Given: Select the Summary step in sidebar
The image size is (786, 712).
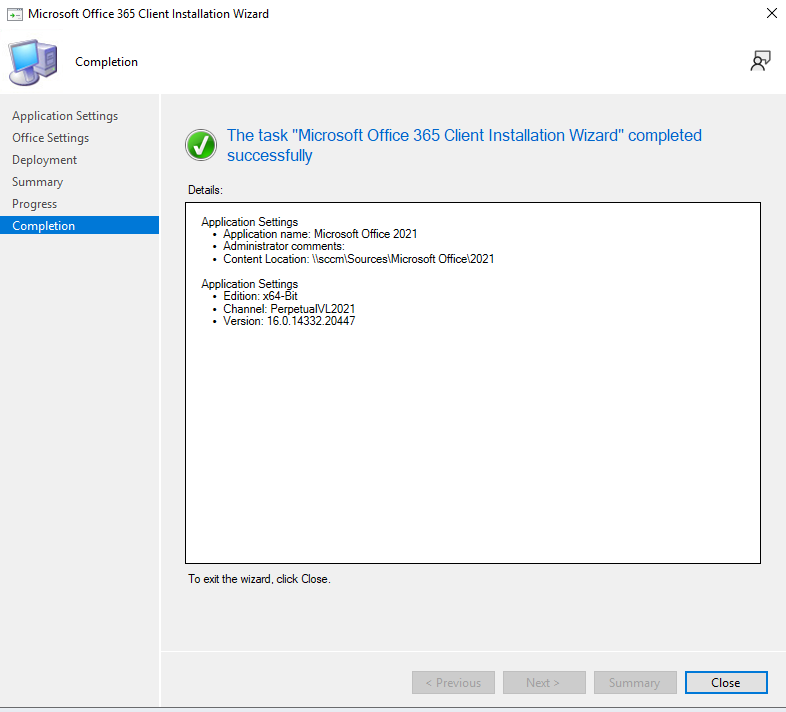Looking at the screenshot, I should (x=38, y=182).
